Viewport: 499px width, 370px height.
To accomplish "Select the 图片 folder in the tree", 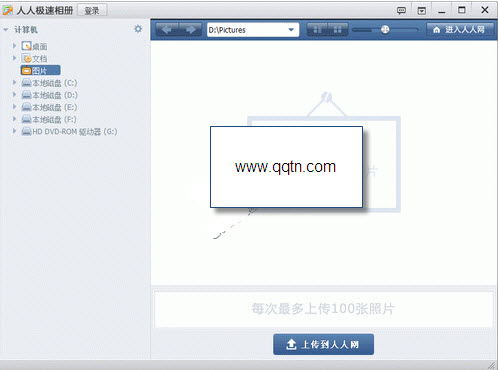I will [40, 70].
